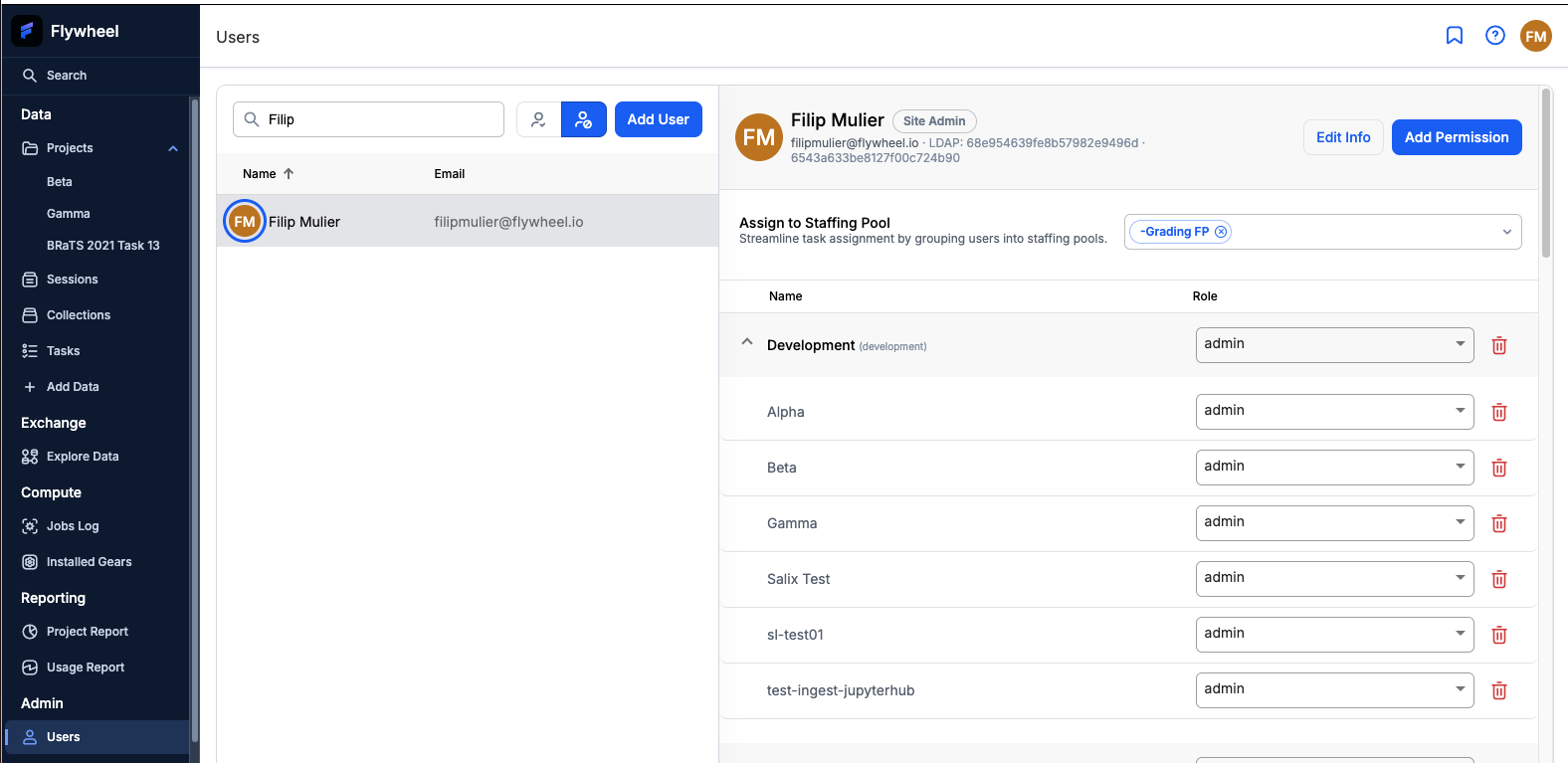This screenshot has width=1568, height=763.
Task: Click the Site Admin badge
Action: point(934,121)
